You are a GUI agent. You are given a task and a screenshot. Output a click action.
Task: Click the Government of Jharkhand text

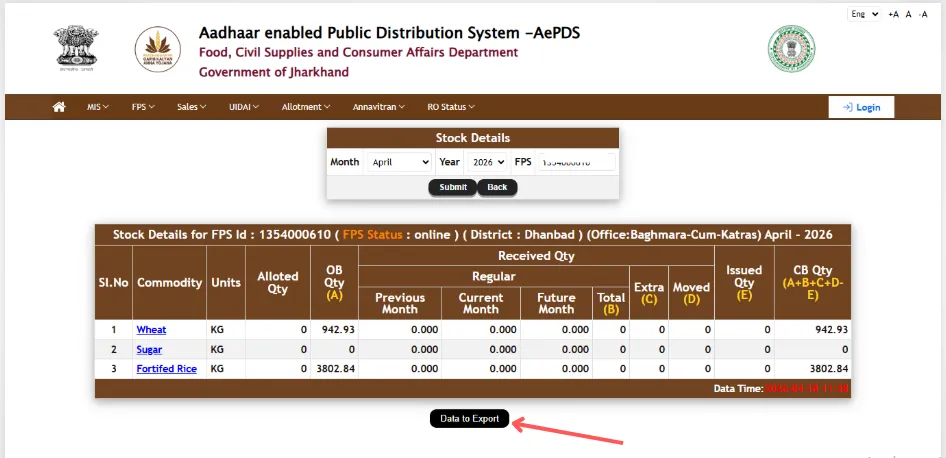[x=274, y=72]
